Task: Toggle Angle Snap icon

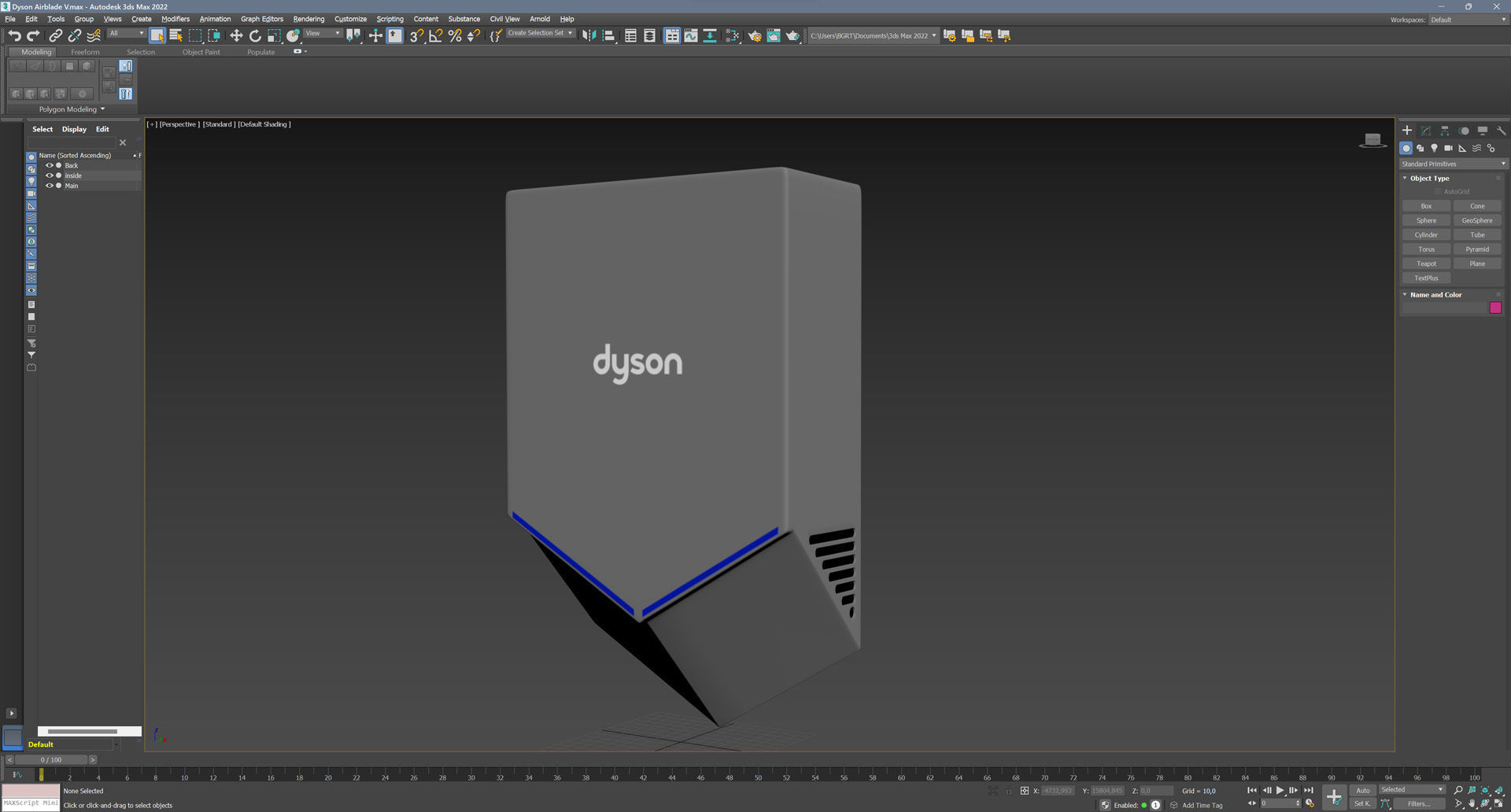Action: click(x=435, y=35)
